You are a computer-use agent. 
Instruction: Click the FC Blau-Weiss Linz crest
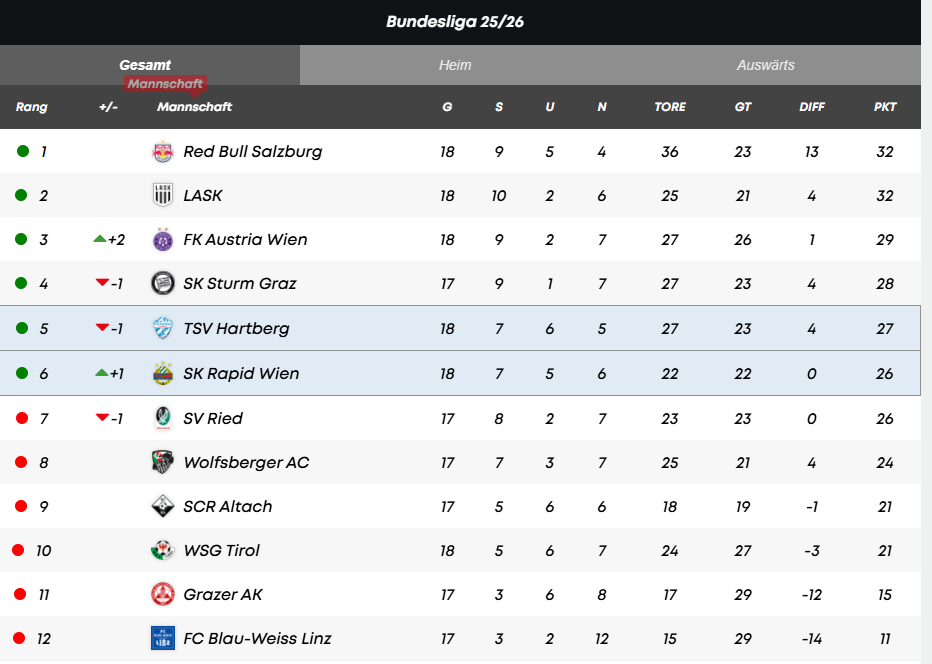162,638
